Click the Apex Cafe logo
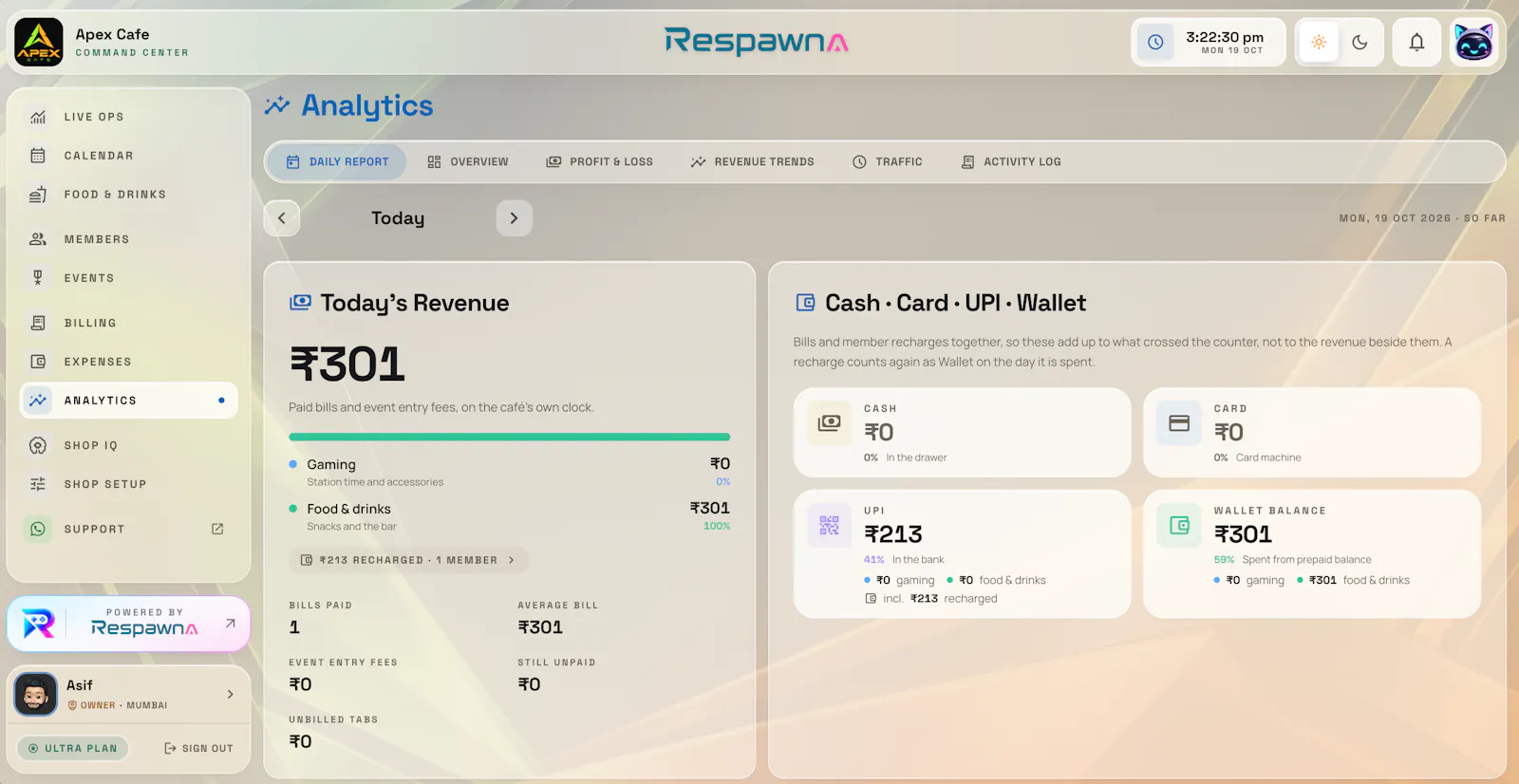The height and width of the screenshot is (784, 1519). 39,43
